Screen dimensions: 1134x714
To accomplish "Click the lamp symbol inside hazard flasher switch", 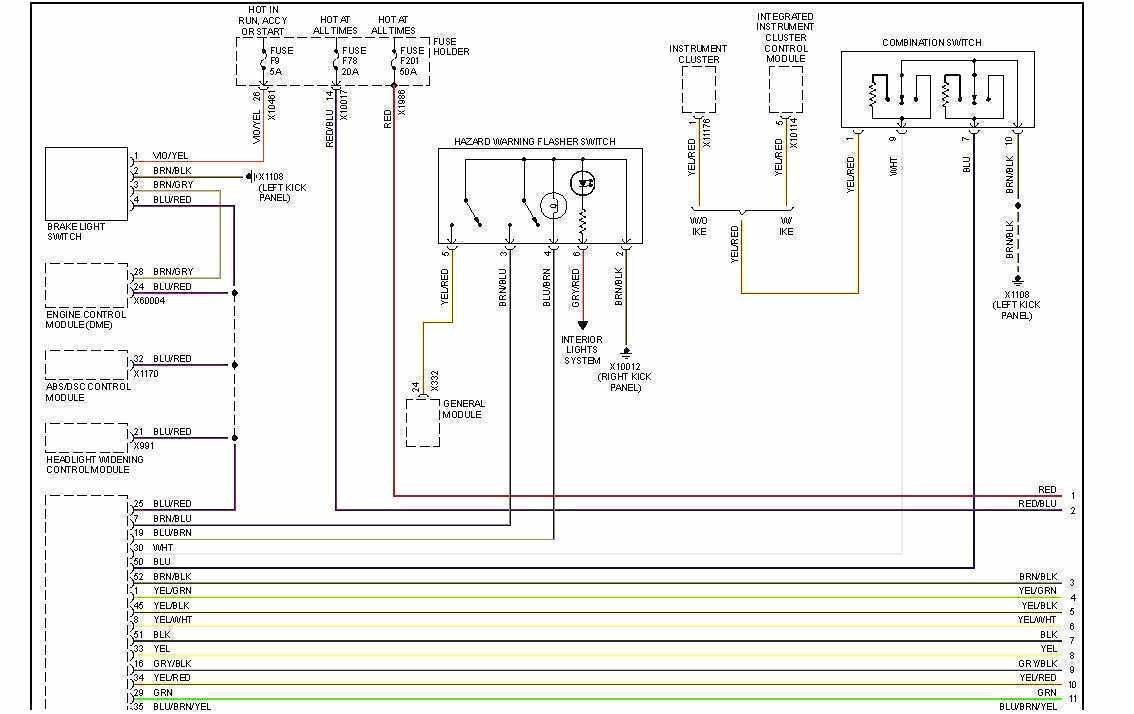I will pos(553,207).
